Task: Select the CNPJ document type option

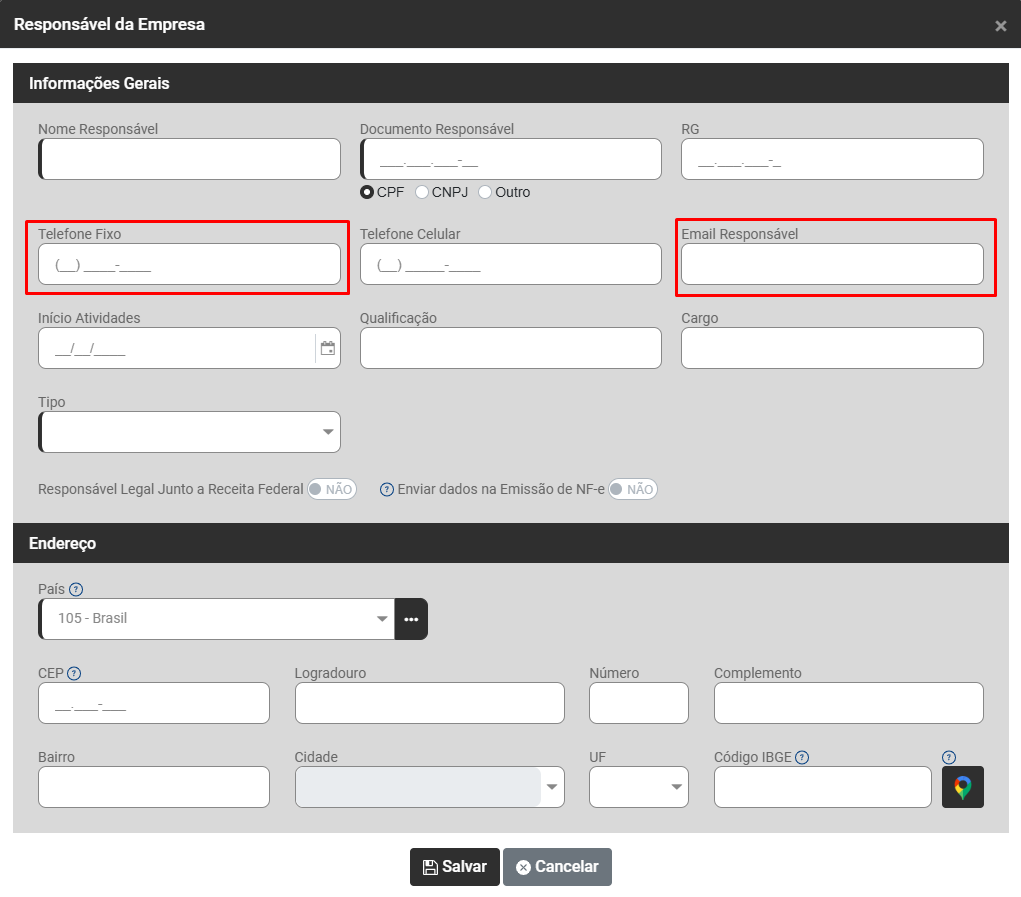Action: [x=422, y=192]
